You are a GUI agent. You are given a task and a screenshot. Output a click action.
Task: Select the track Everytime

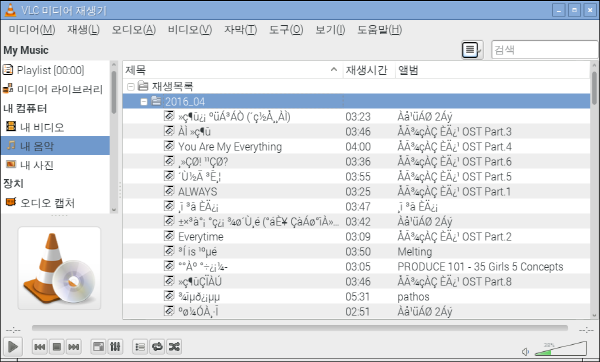click(x=201, y=237)
